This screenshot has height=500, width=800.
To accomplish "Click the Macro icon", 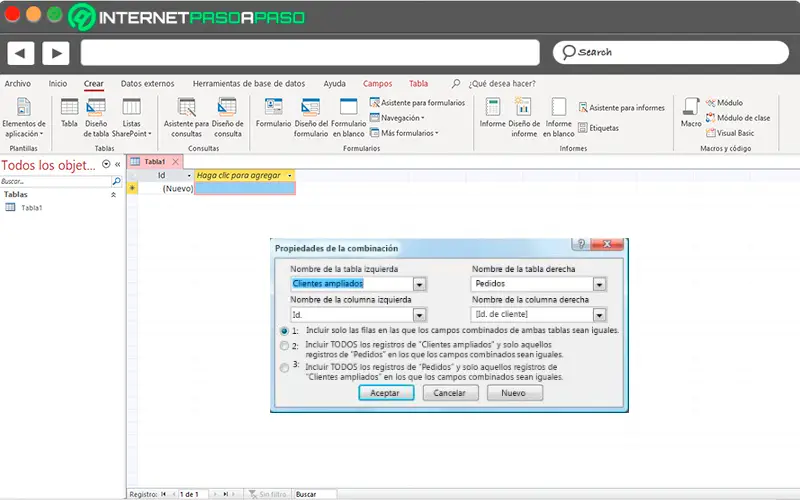I will (691, 107).
